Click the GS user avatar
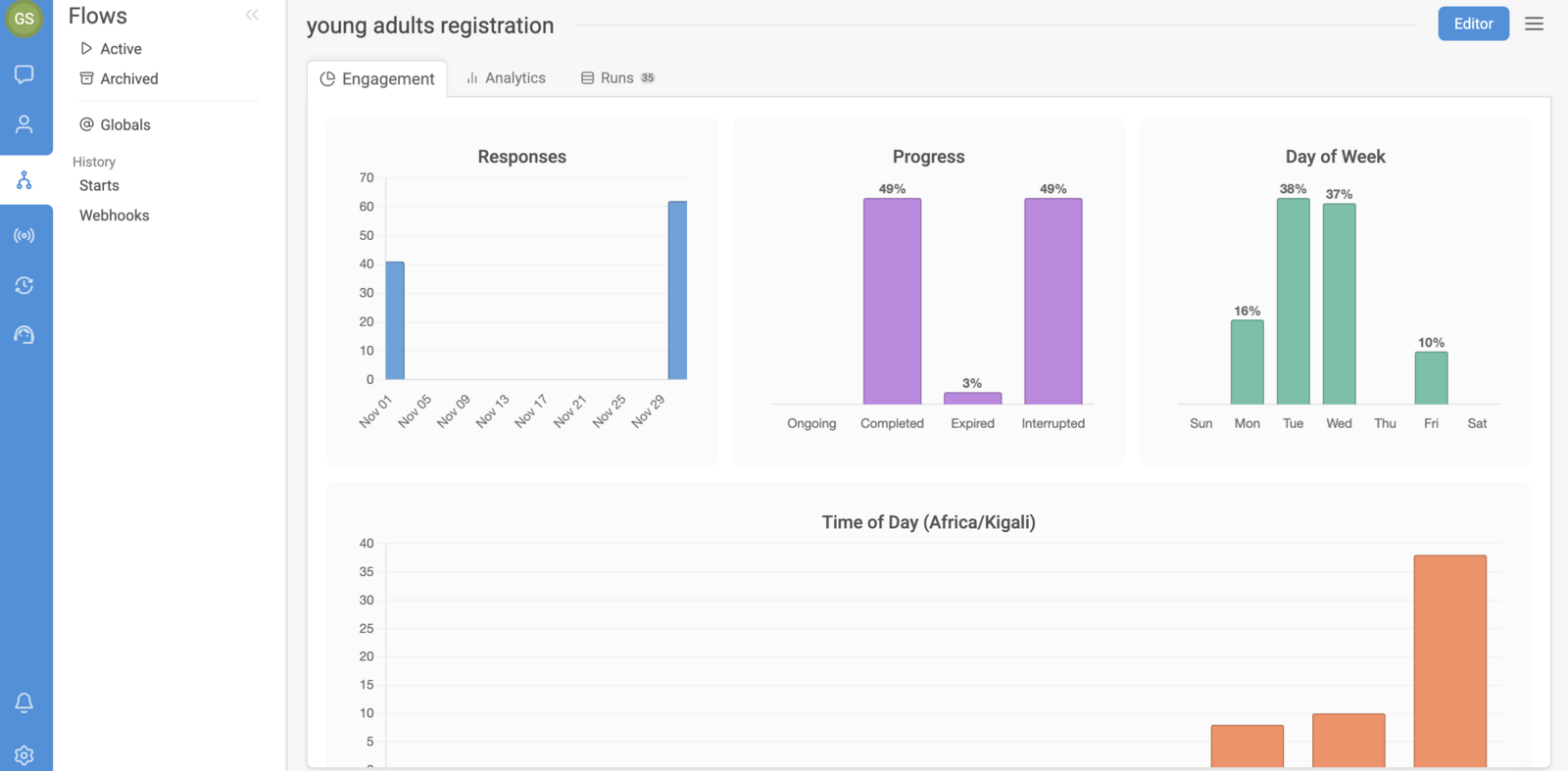This screenshot has width=1568, height=771. tap(24, 19)
